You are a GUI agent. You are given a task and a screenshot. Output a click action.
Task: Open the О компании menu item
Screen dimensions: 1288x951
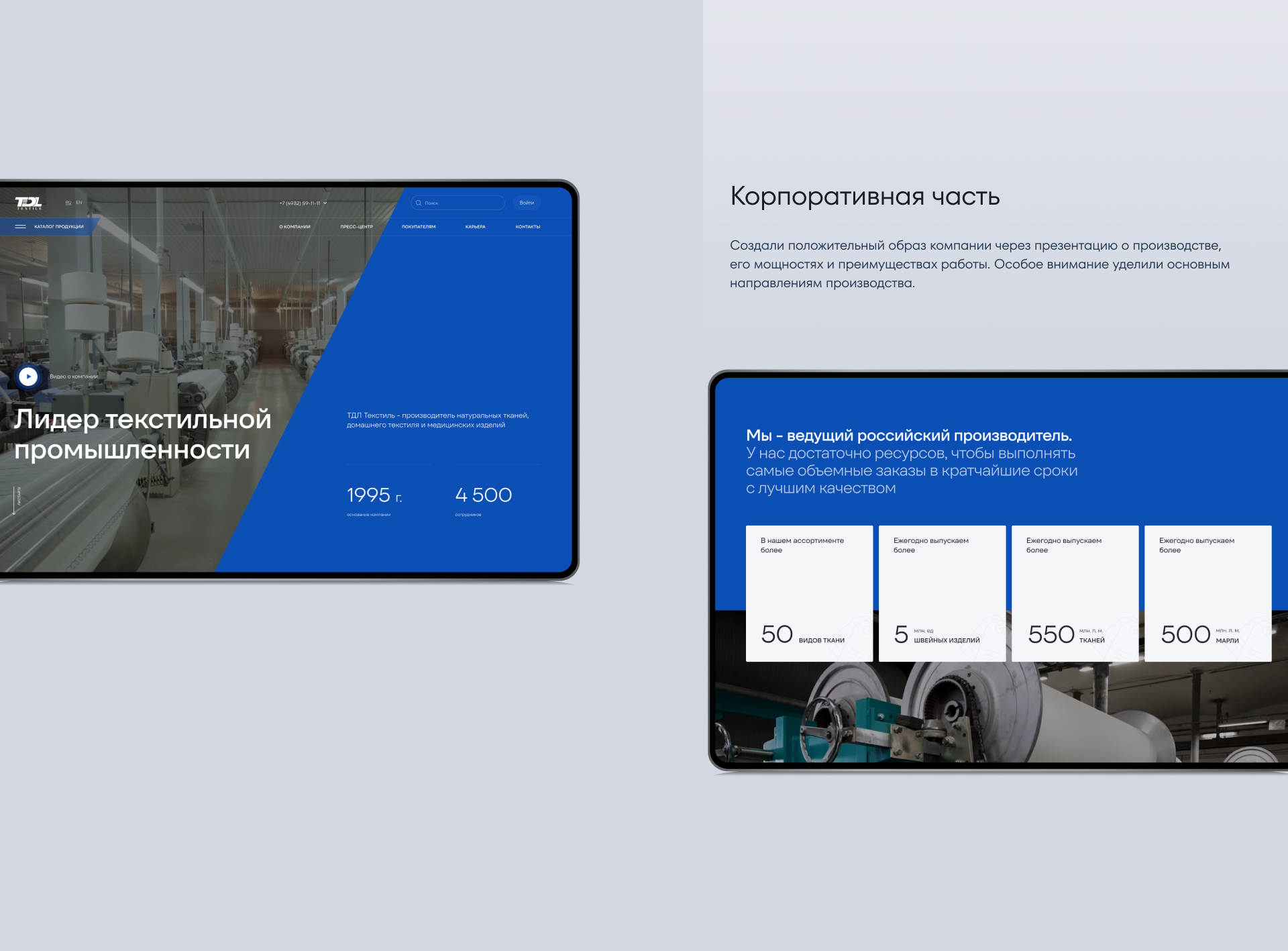(294, 227)
